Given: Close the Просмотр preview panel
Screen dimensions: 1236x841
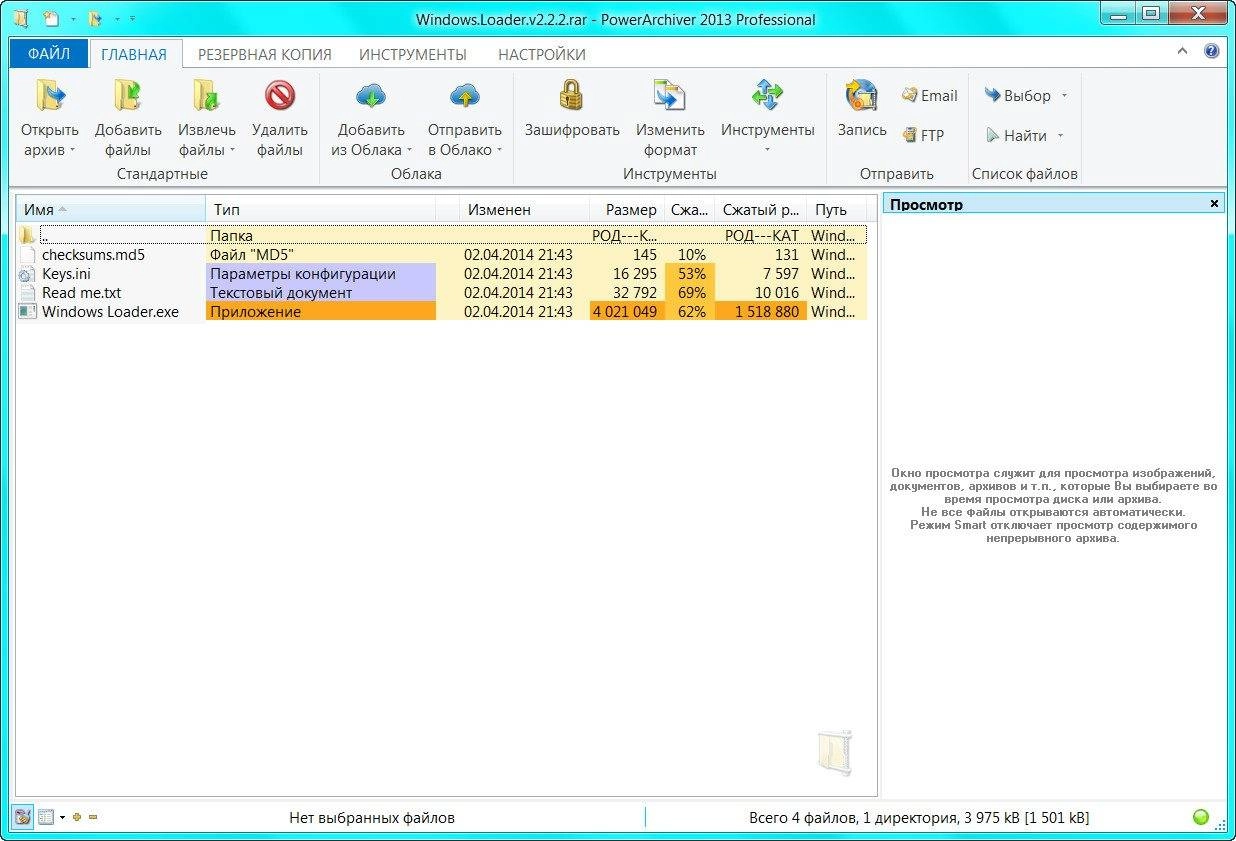Looking at the screenshot, I should click(x=1214, y=203).
